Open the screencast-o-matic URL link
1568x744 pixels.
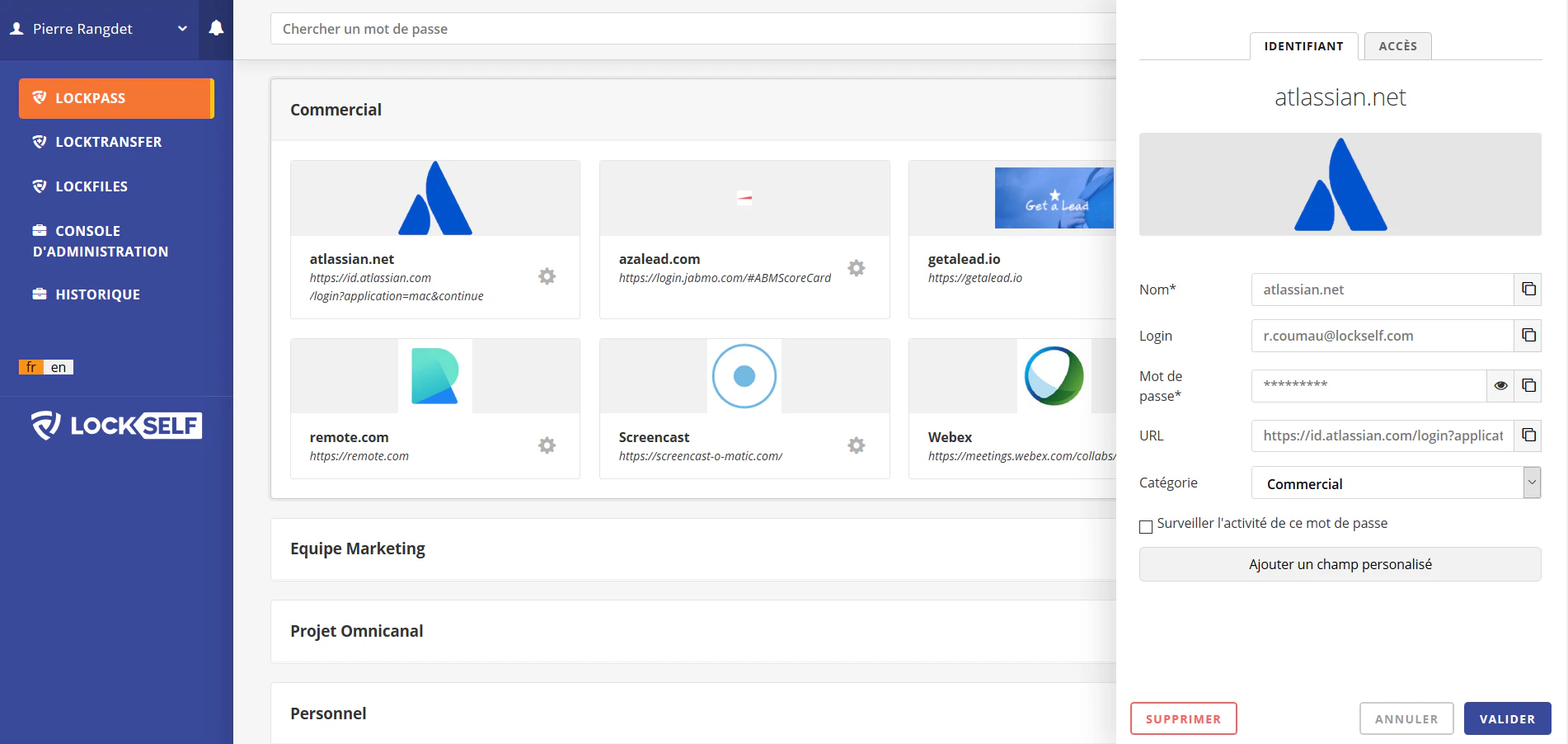pos(701,456)
